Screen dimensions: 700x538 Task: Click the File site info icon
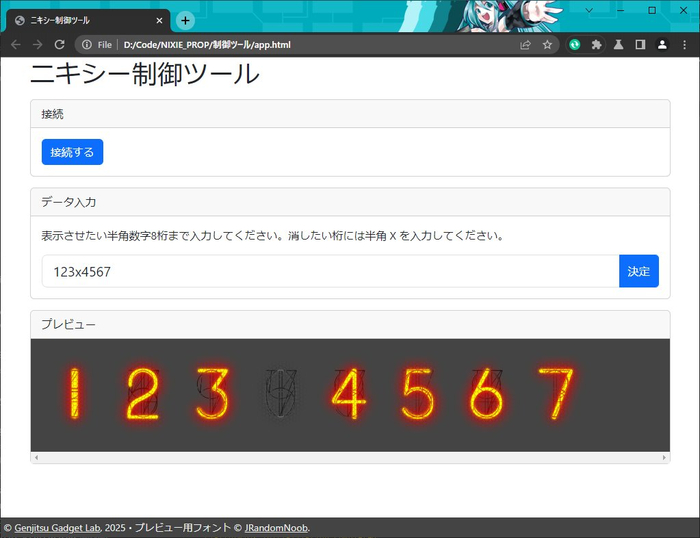(x=97, y=45)
